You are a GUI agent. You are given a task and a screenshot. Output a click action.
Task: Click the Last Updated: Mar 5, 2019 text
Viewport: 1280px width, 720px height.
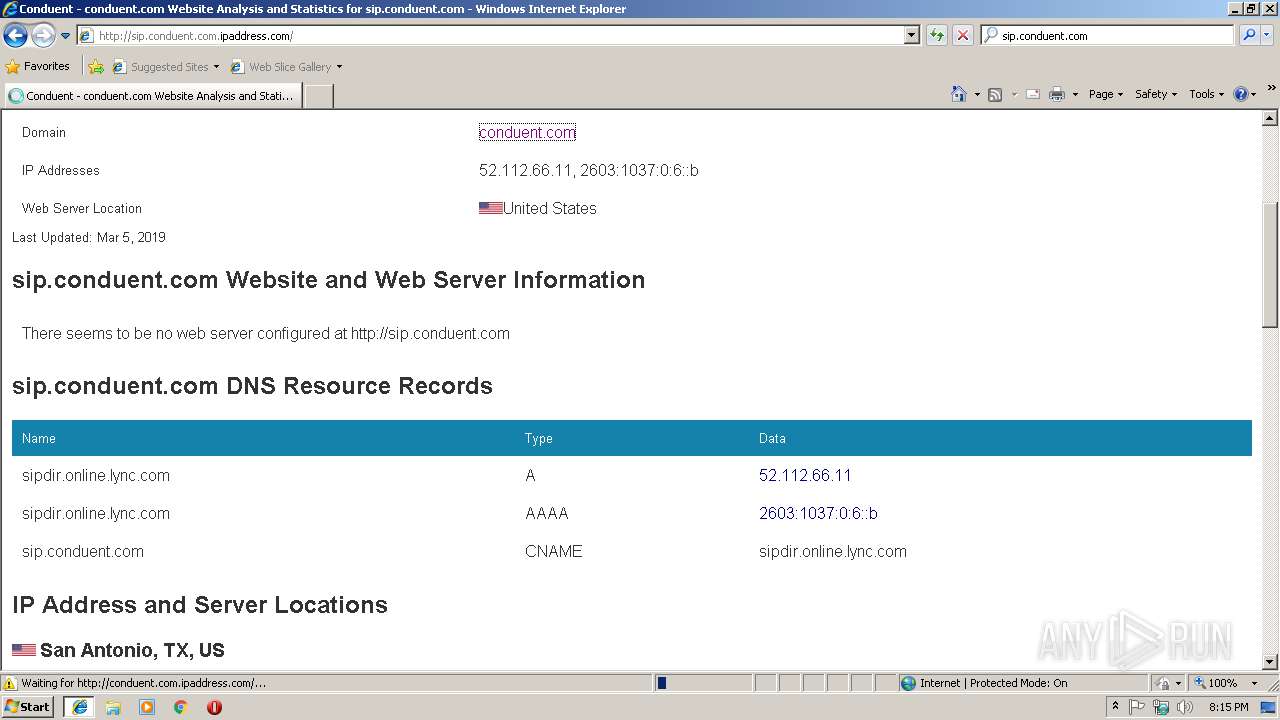(x=89, y=237)
